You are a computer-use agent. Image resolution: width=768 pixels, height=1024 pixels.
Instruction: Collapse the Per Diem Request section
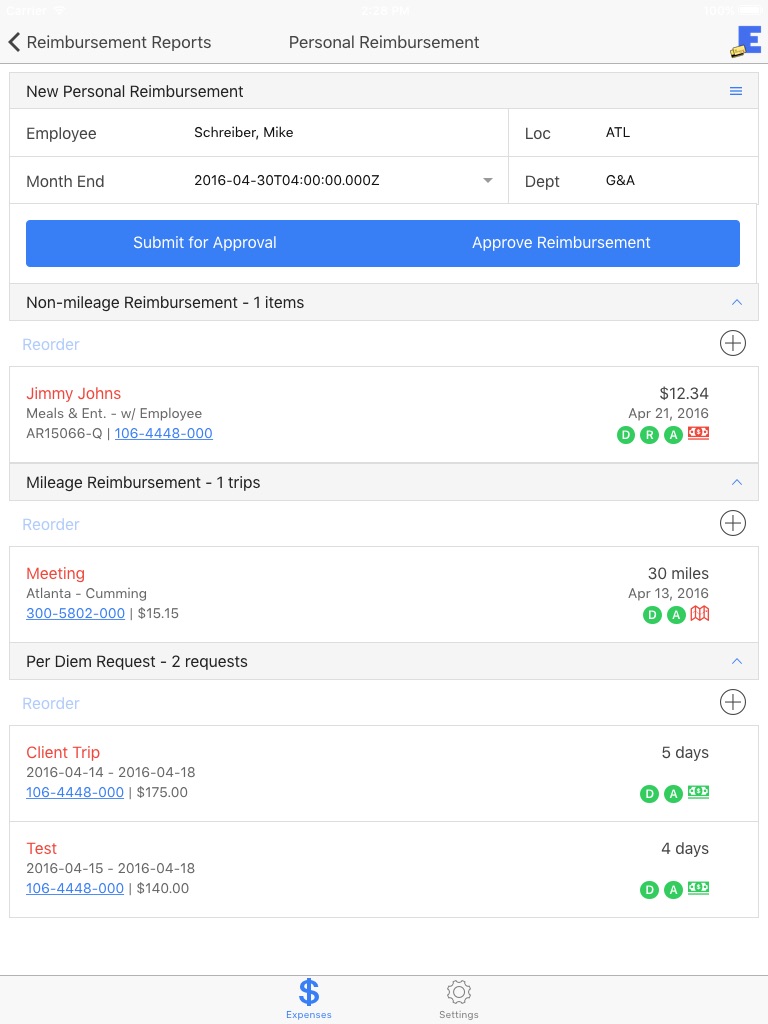pyautogui.click(x=737, y=661)
